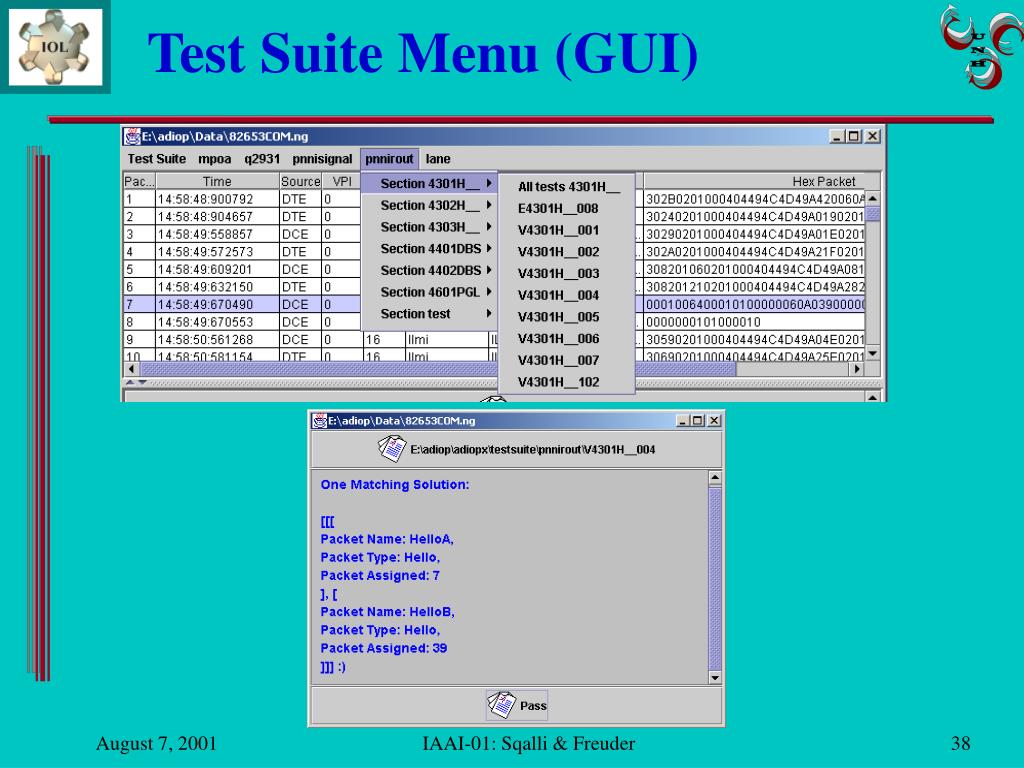Click the UNH logo on the slide

coord(982,47)
